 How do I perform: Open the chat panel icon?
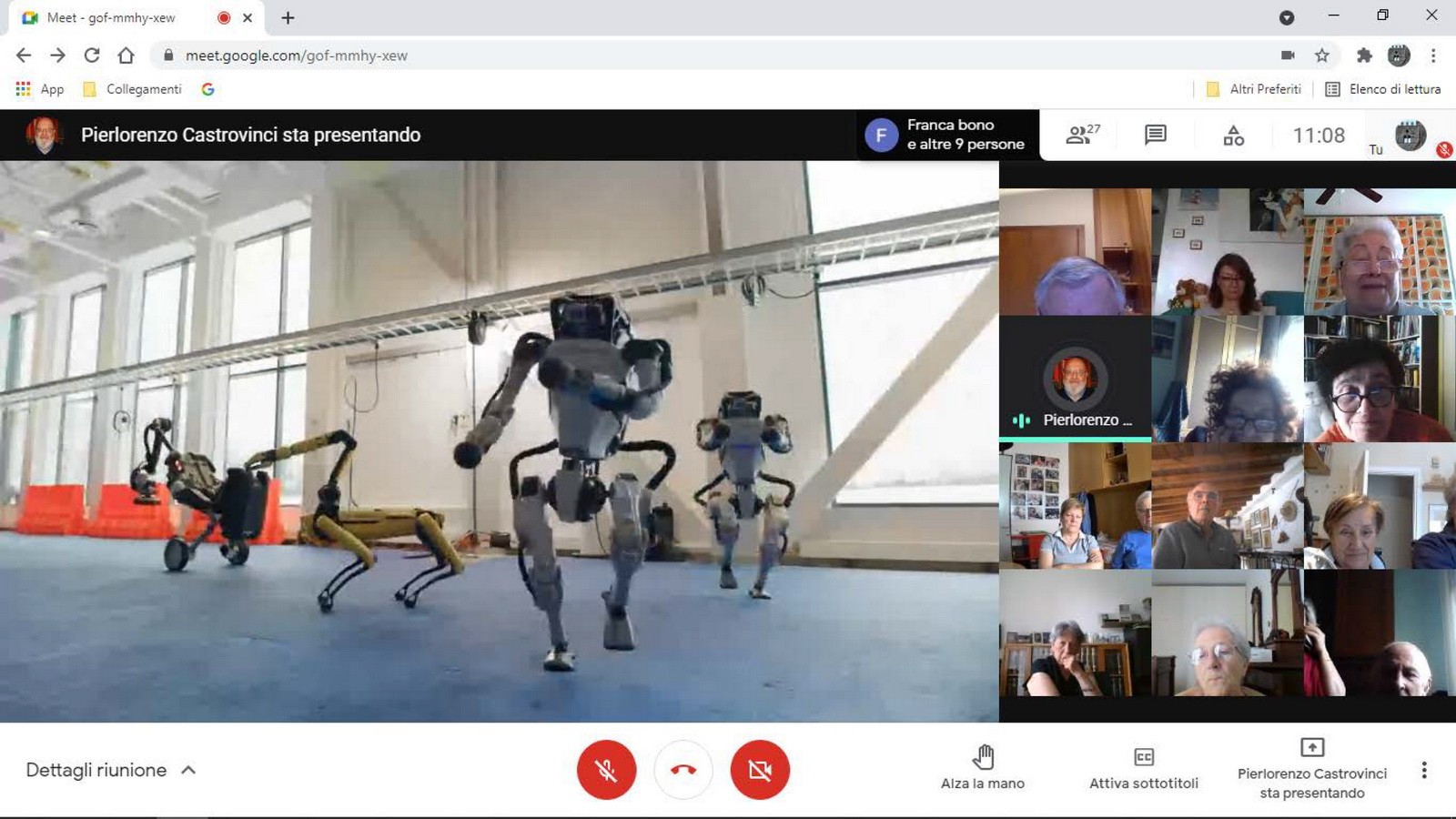coord(1156,135)
